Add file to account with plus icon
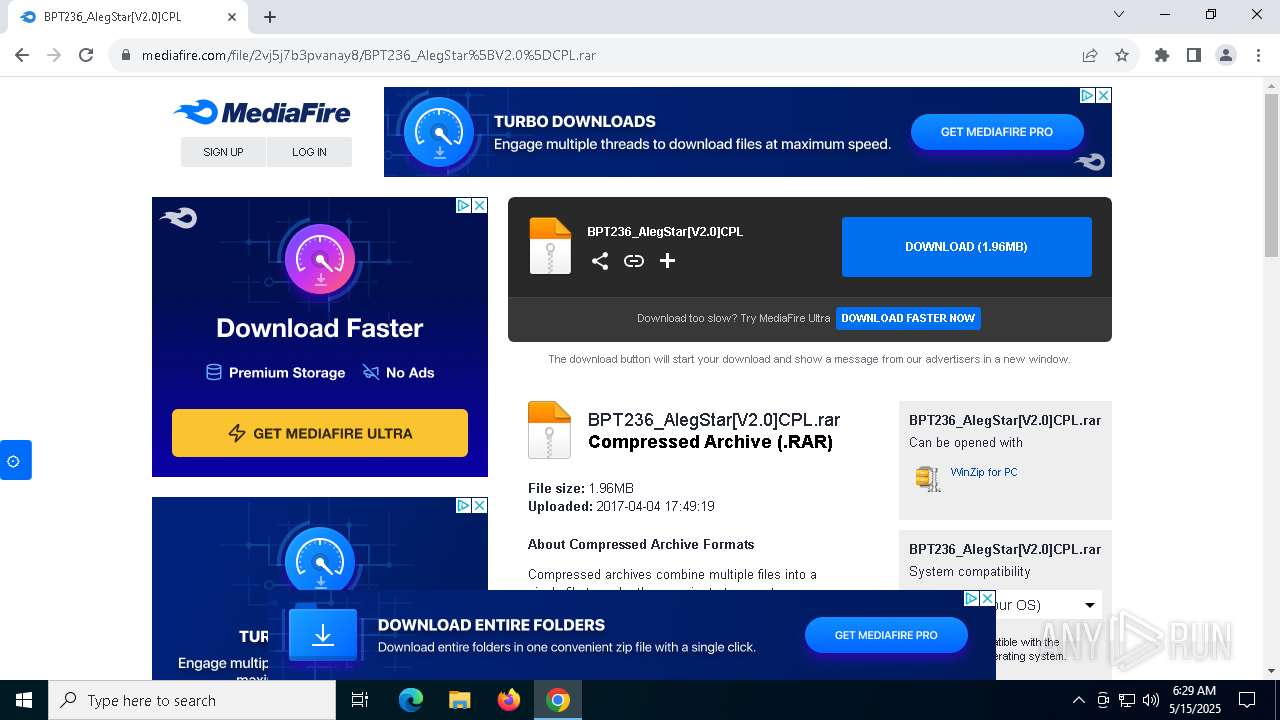1280x720 pixels. tap(668, 261)
